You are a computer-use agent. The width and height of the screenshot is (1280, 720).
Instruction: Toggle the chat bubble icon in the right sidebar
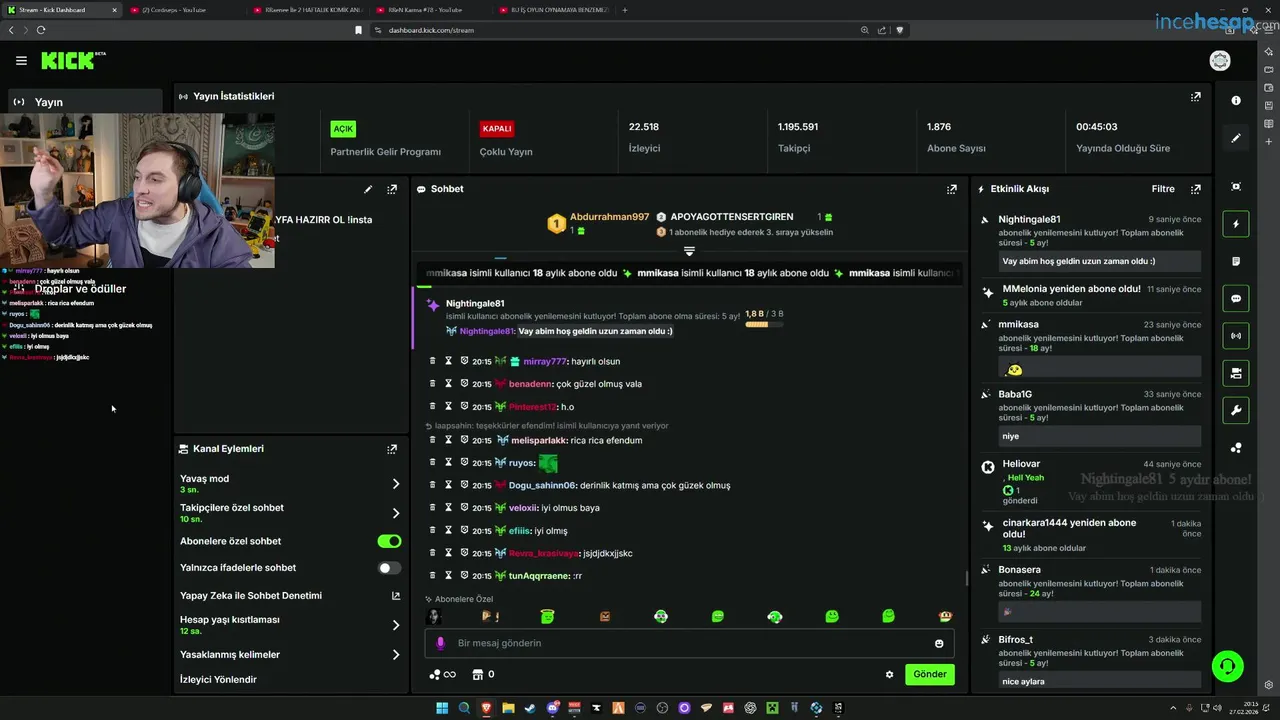[1236, 298]
